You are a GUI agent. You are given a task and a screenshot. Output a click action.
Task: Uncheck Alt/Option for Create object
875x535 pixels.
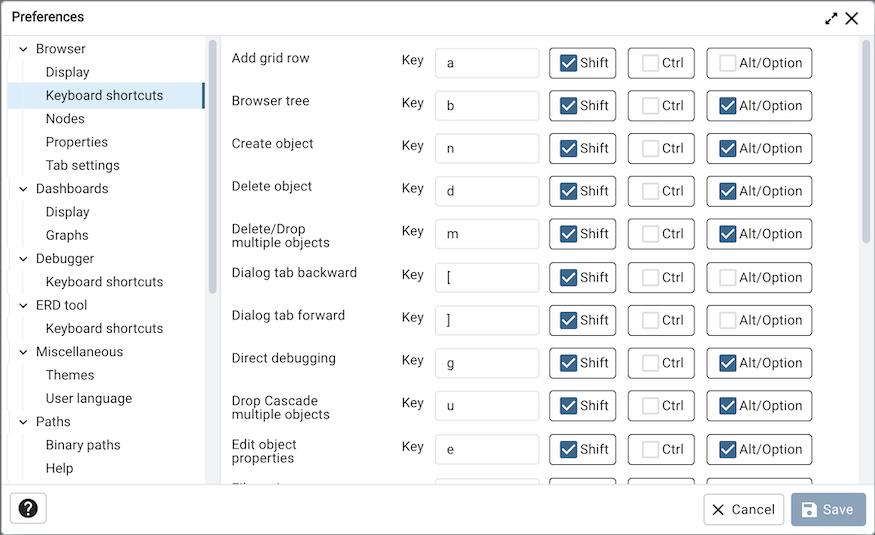pyautogui.click(x=728, y=149)
